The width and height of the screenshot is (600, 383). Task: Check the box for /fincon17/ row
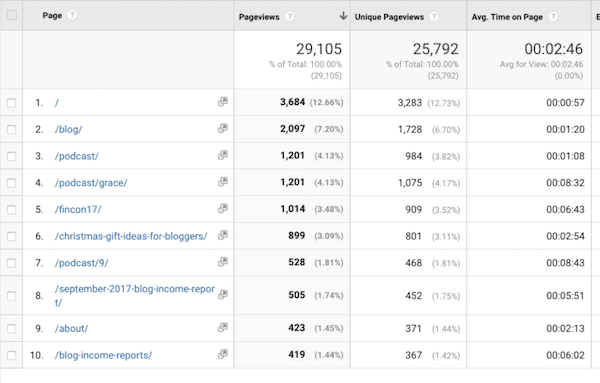pos(11,210)
